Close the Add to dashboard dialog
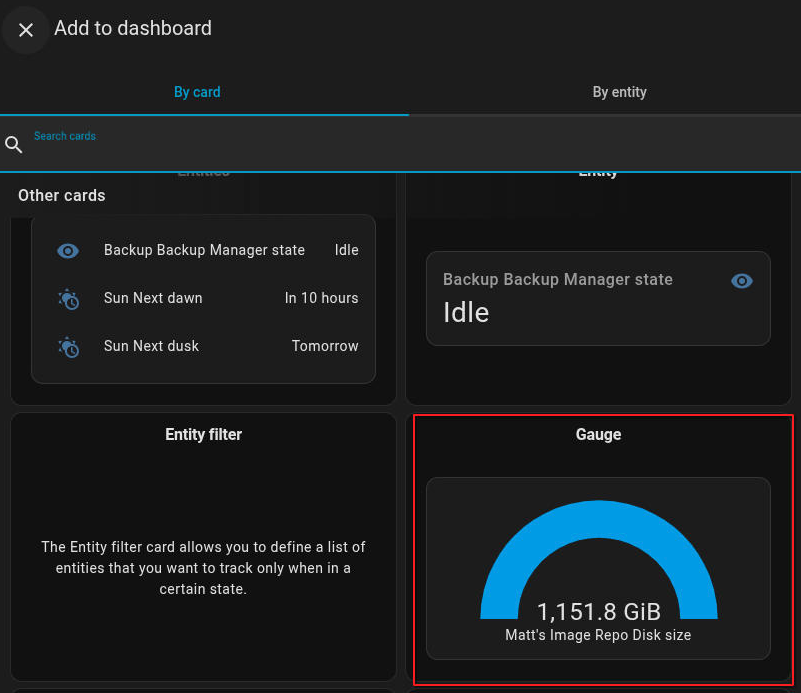801x693 pixels. pos(26,30)
